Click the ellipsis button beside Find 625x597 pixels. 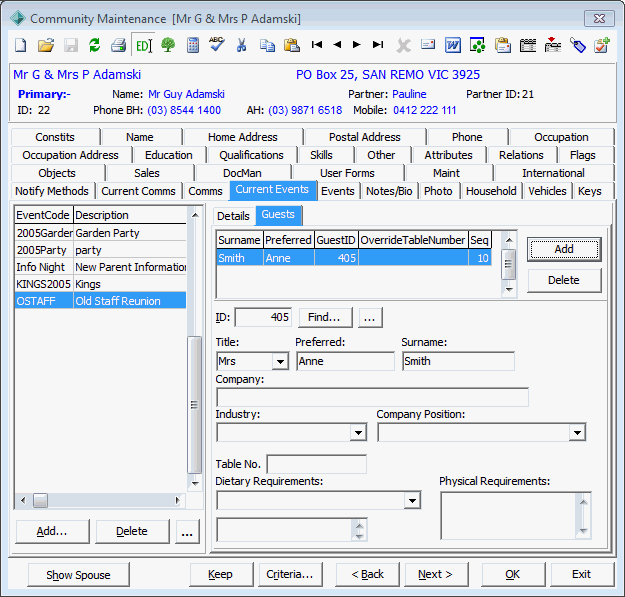pyautogui.click(x=370, y=317)
